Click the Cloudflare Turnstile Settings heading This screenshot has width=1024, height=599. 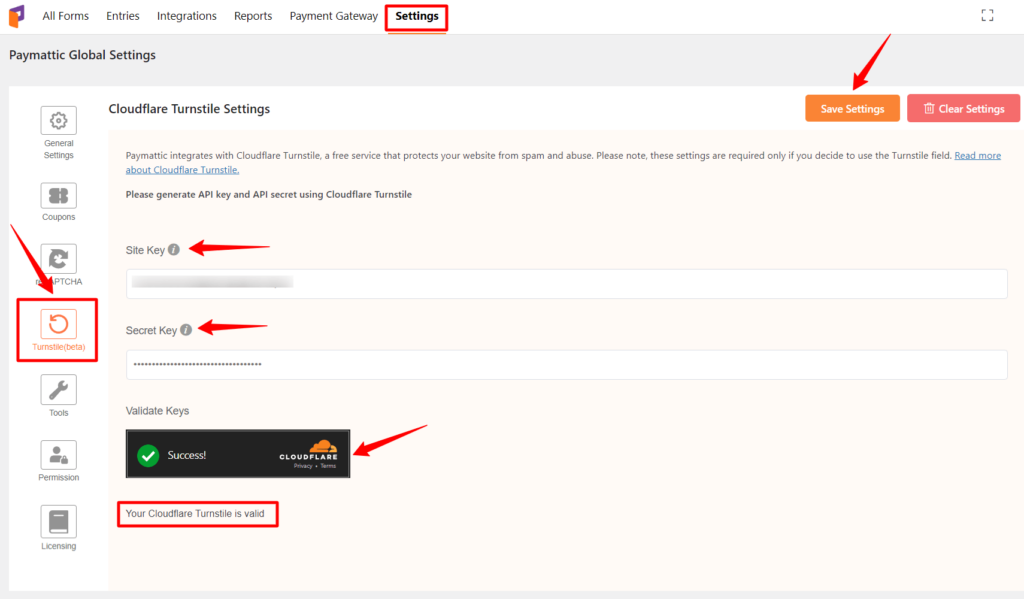pos(189,109)
